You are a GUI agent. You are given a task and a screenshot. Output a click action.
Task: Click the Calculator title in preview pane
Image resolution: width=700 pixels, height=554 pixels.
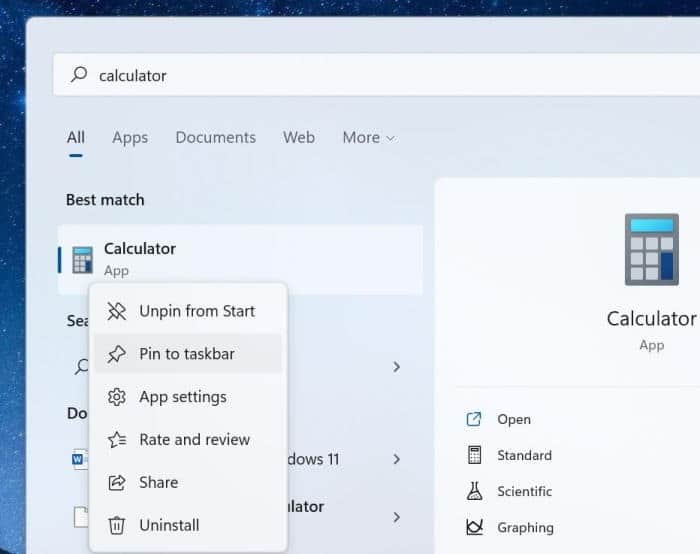pos(651,319)
